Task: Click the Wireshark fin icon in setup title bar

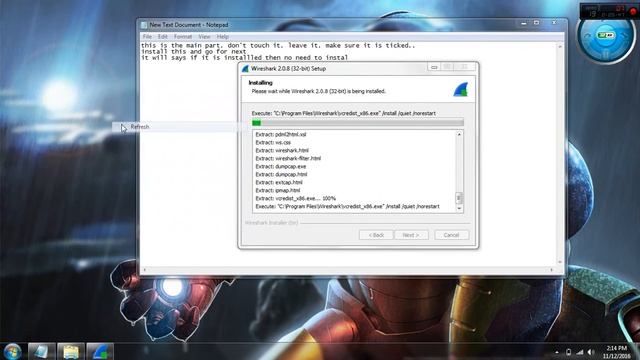Action: click(245, 69)
